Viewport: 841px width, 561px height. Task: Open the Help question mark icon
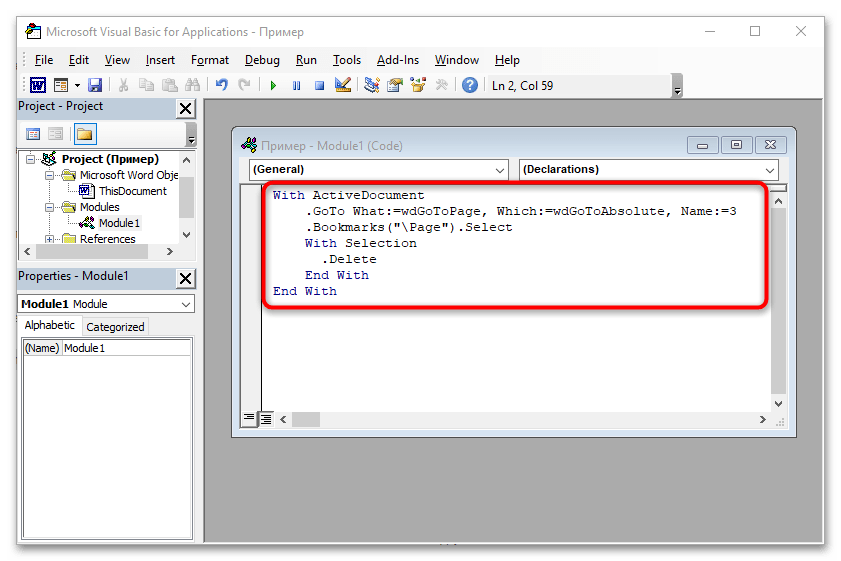[470, 86]
